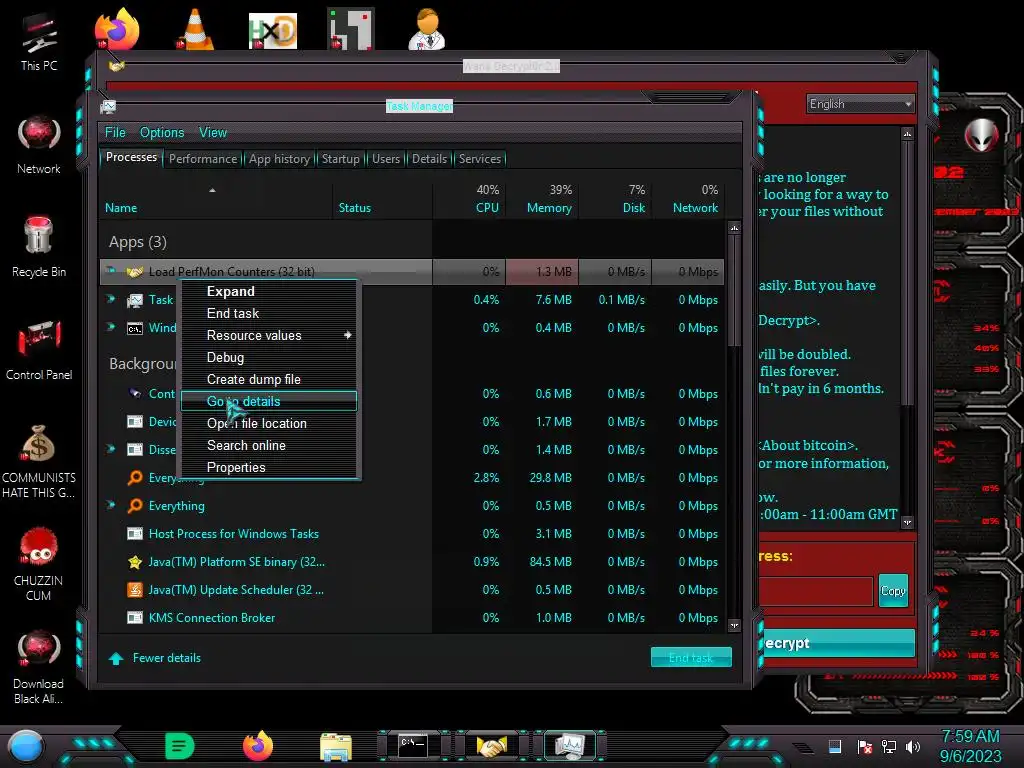Switch to Task Manager taskbar button
1024x768 pixels.
pos(570,746)
